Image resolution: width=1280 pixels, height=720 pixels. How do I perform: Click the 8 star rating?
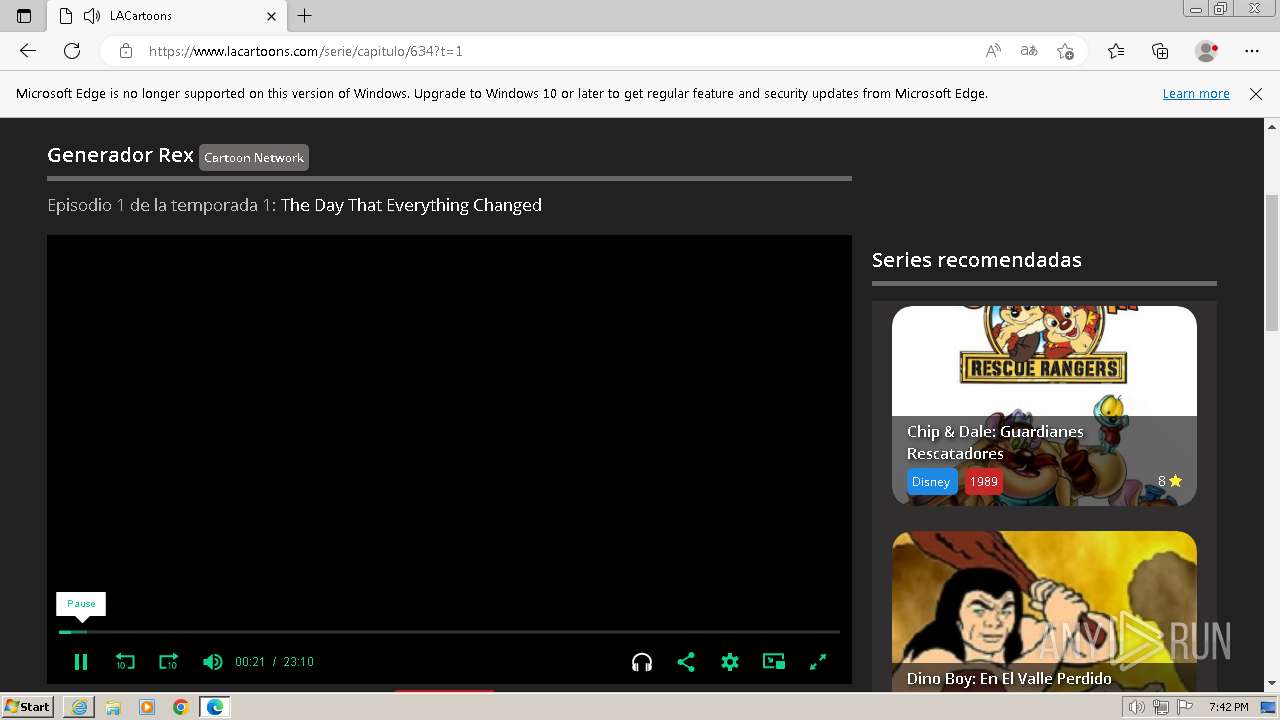tap(1170, 481)
